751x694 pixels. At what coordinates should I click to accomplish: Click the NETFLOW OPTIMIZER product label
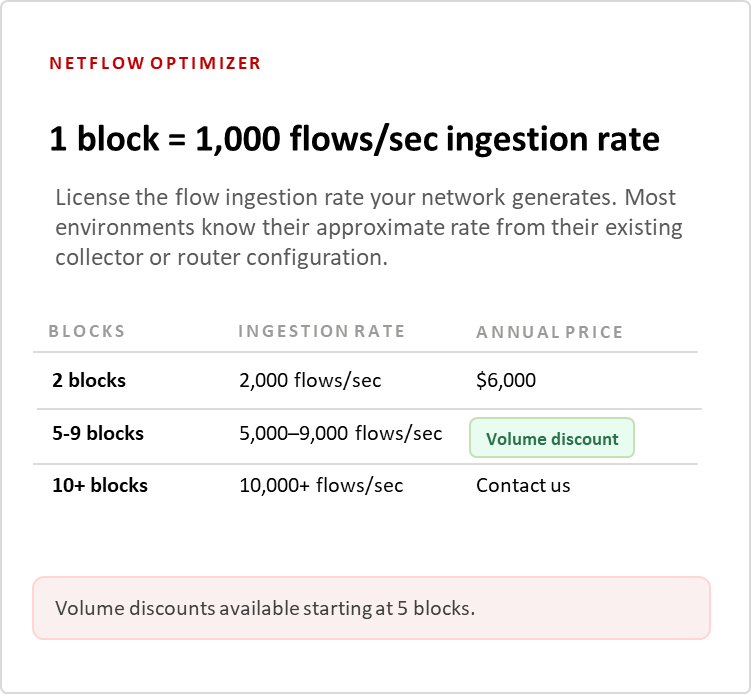click(x=155, y=63)
